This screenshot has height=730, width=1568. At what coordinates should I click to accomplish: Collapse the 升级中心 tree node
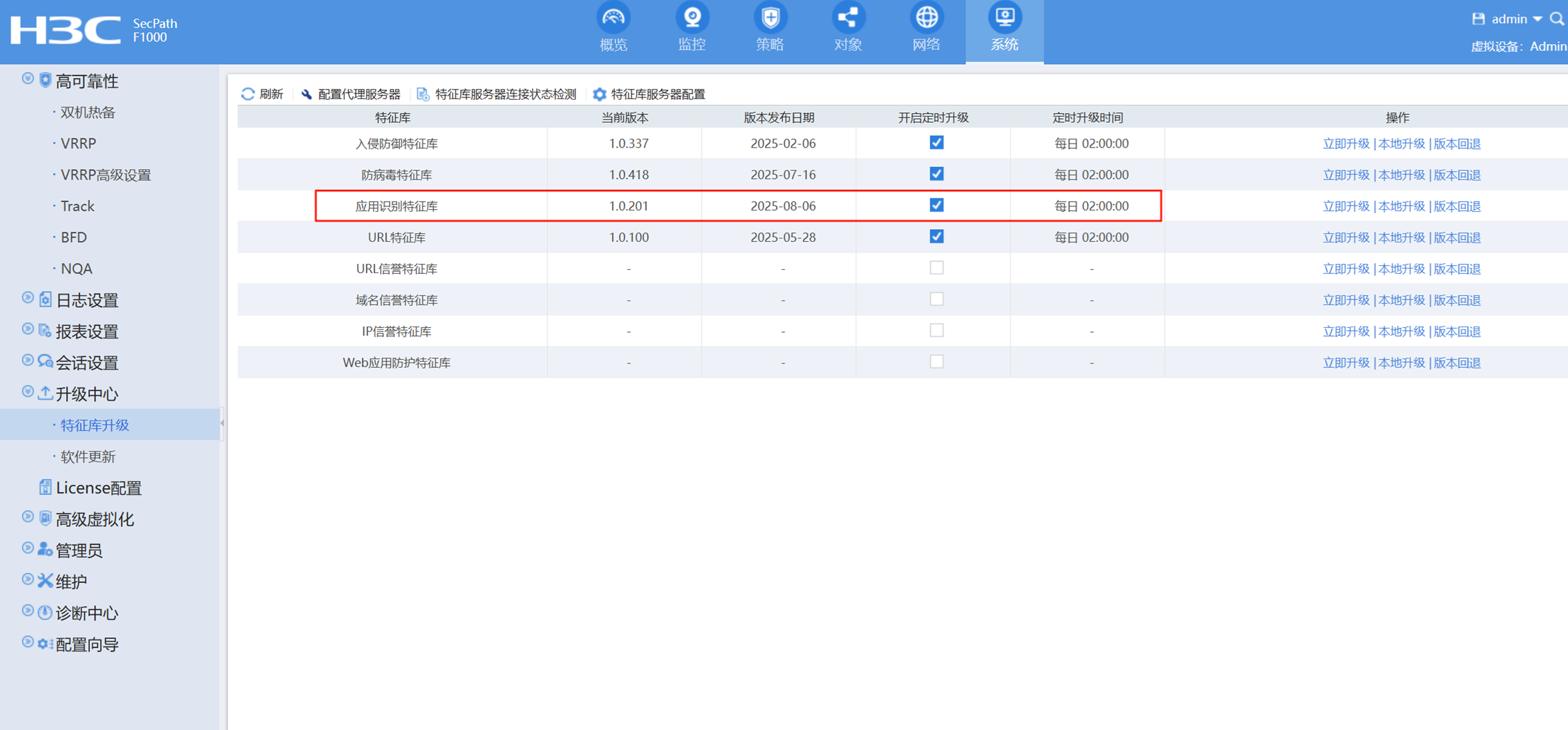point(27,392)
